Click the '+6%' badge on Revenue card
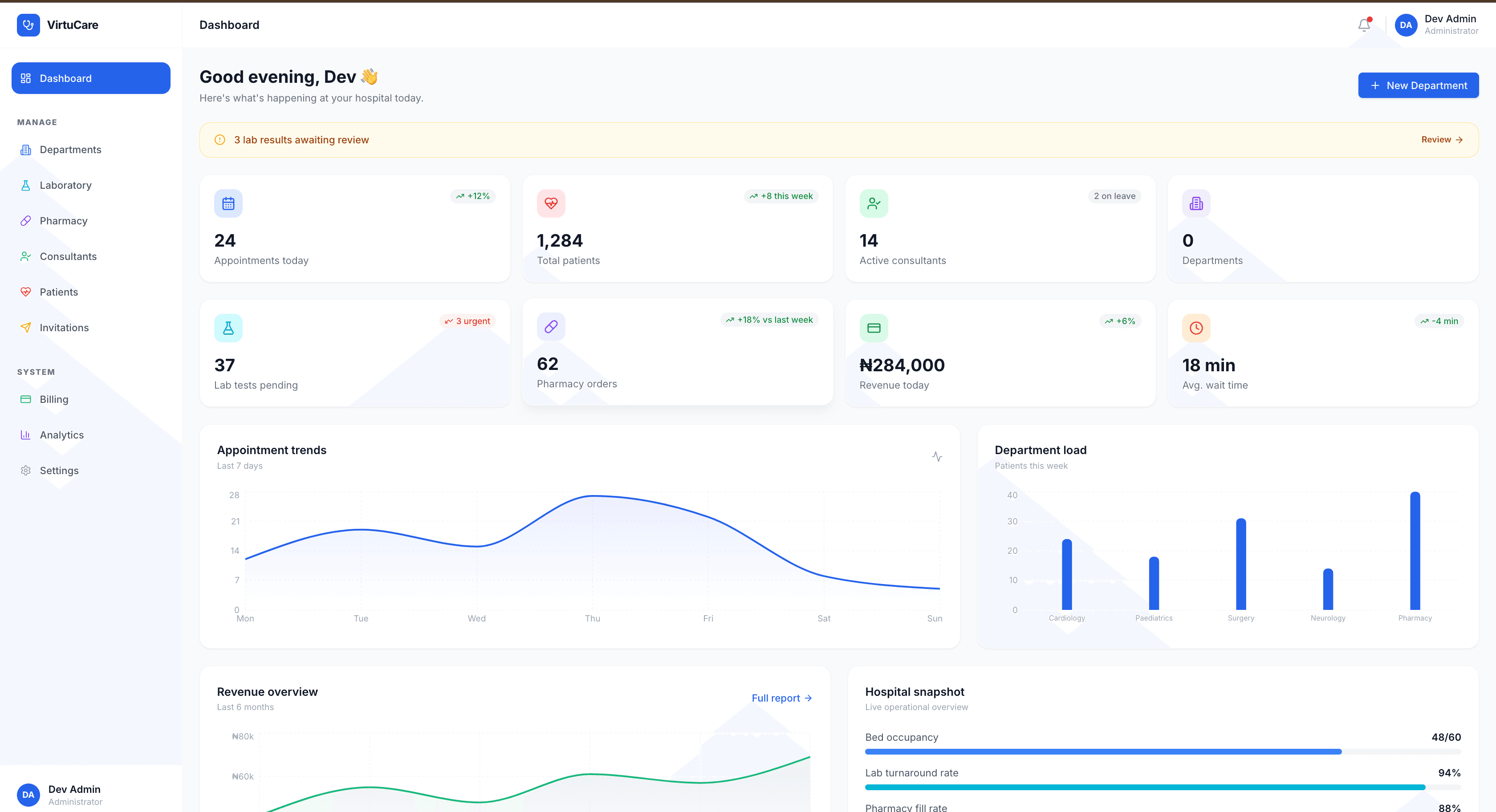 [x=1120, y=321]
